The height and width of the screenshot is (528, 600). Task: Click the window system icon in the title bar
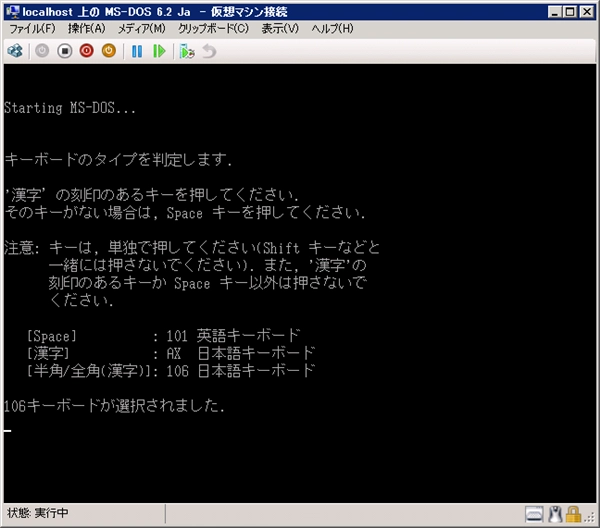(x=13, y=12)
